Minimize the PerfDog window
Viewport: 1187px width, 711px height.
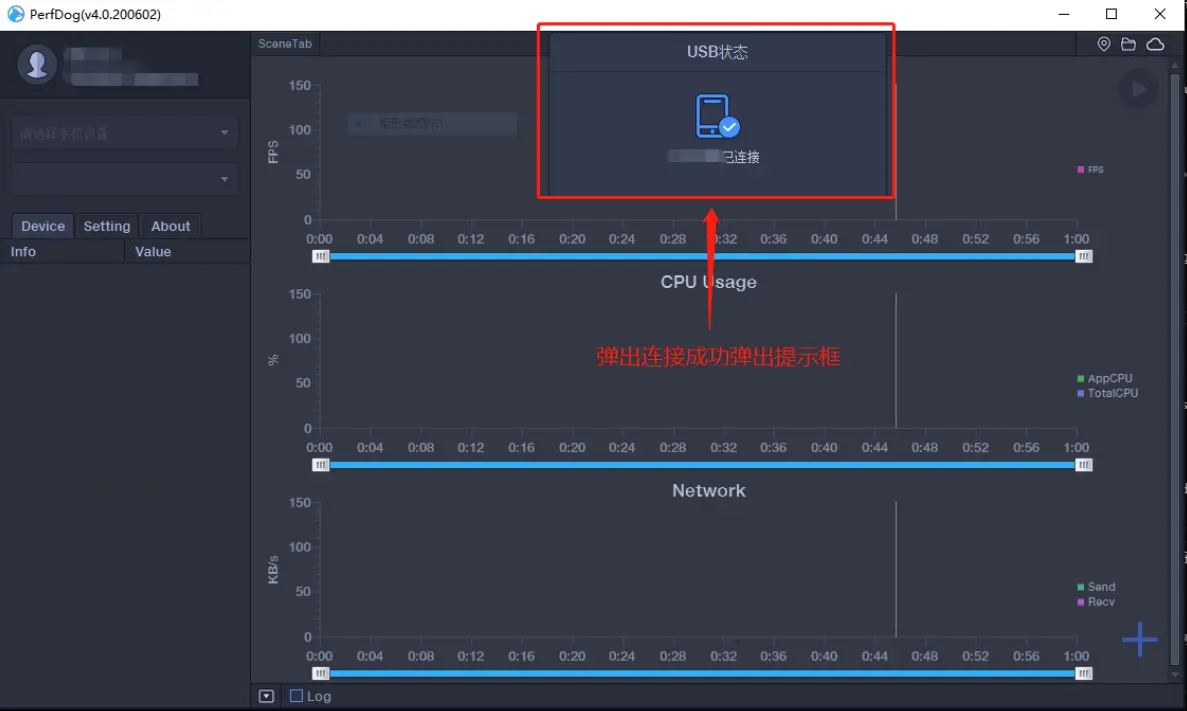(1064, 14)
